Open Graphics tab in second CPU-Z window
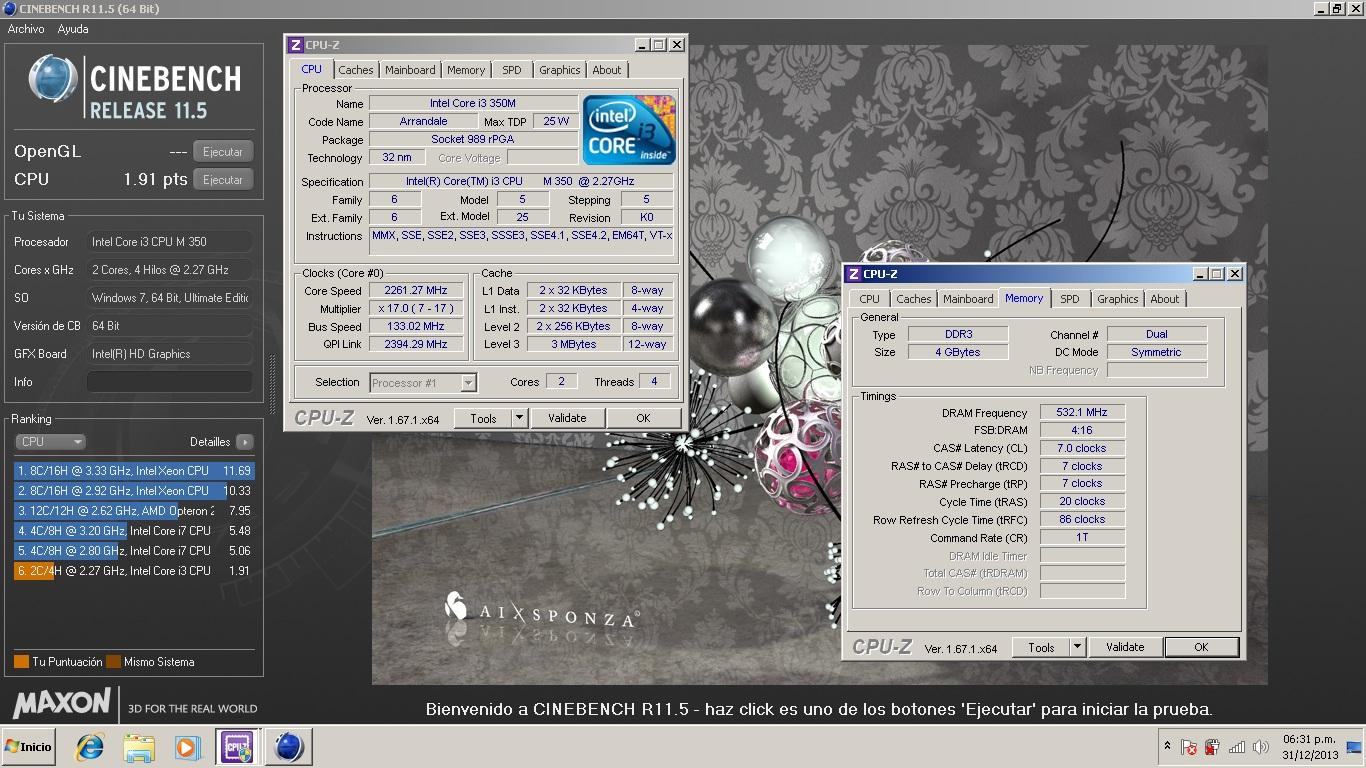This screenshot has width=1366, height=768. click(1117, 299)
